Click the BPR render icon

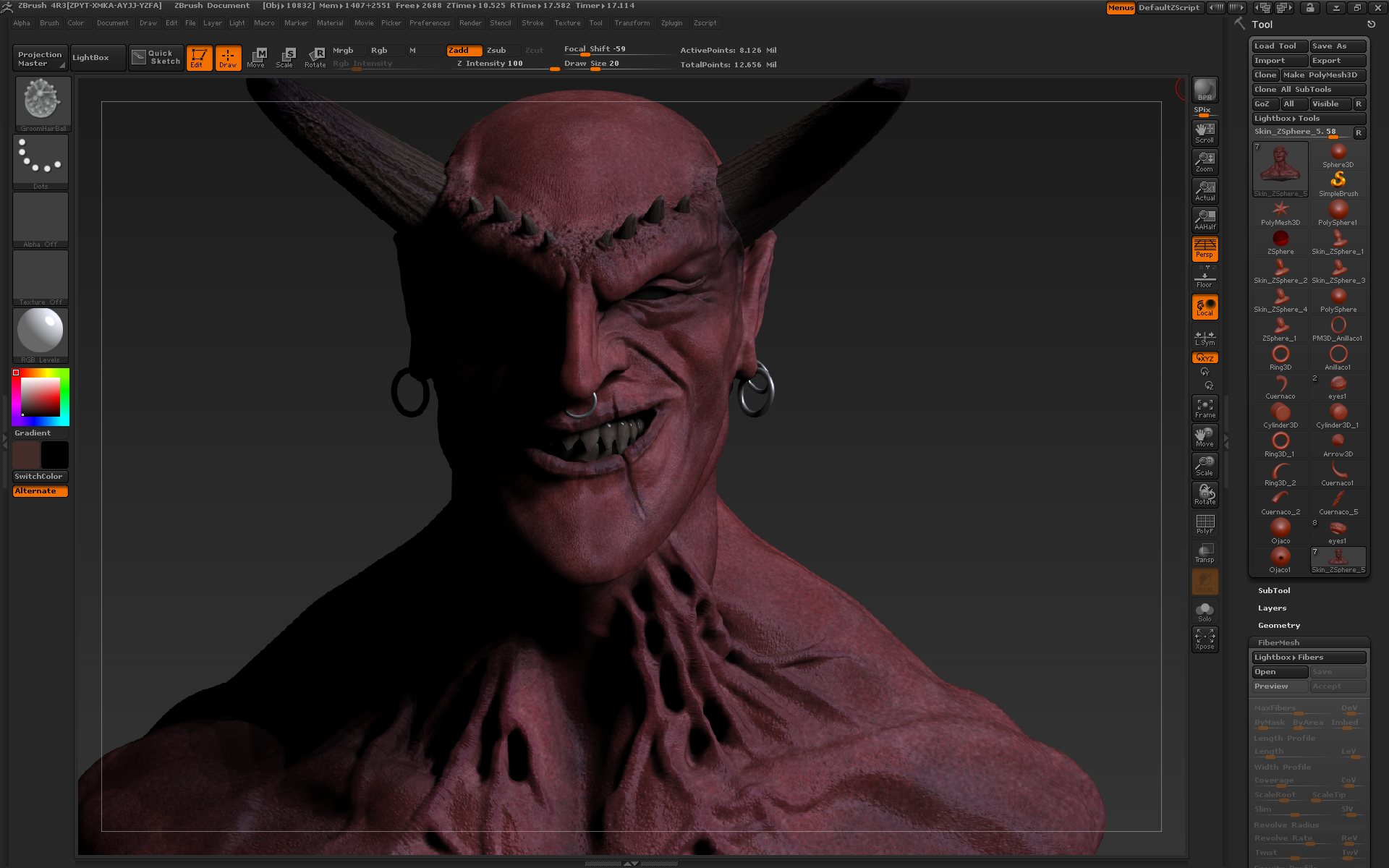(1205, 90)
